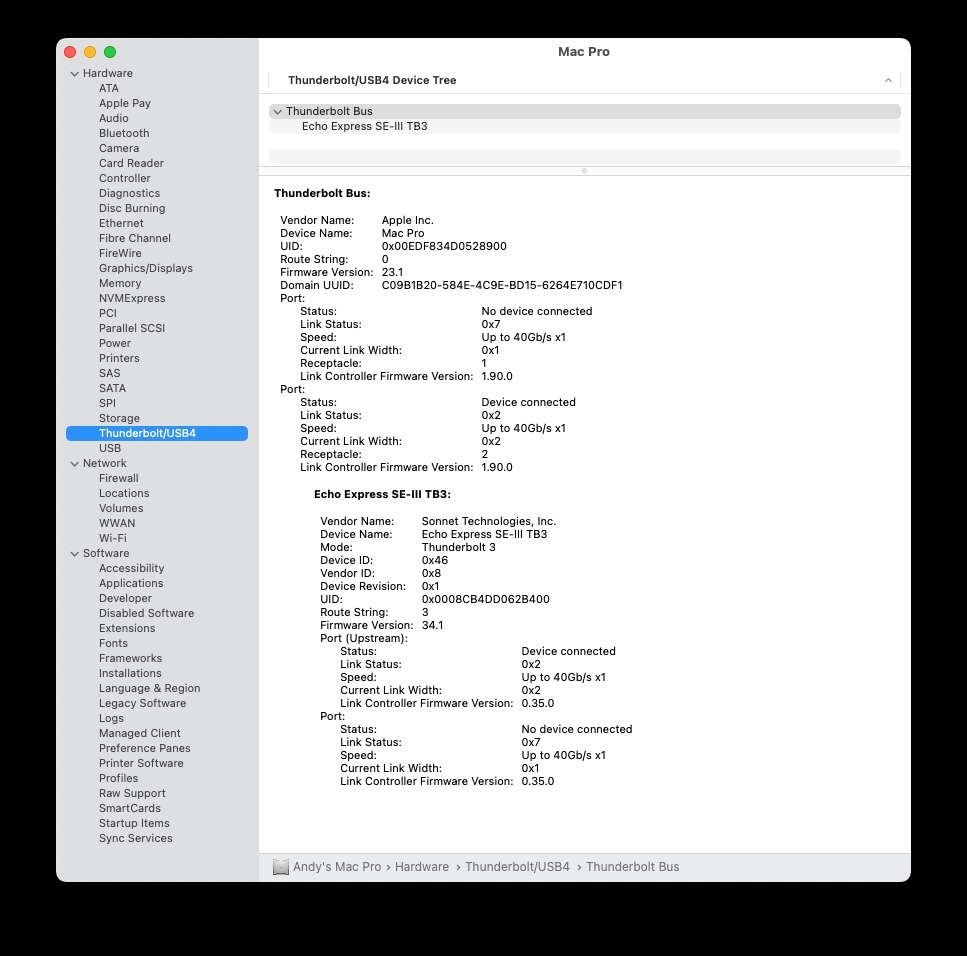Open Sync Services in the sidebar
Image resolution: width=967 pixels, height=956 pixels.
(136, 838)
